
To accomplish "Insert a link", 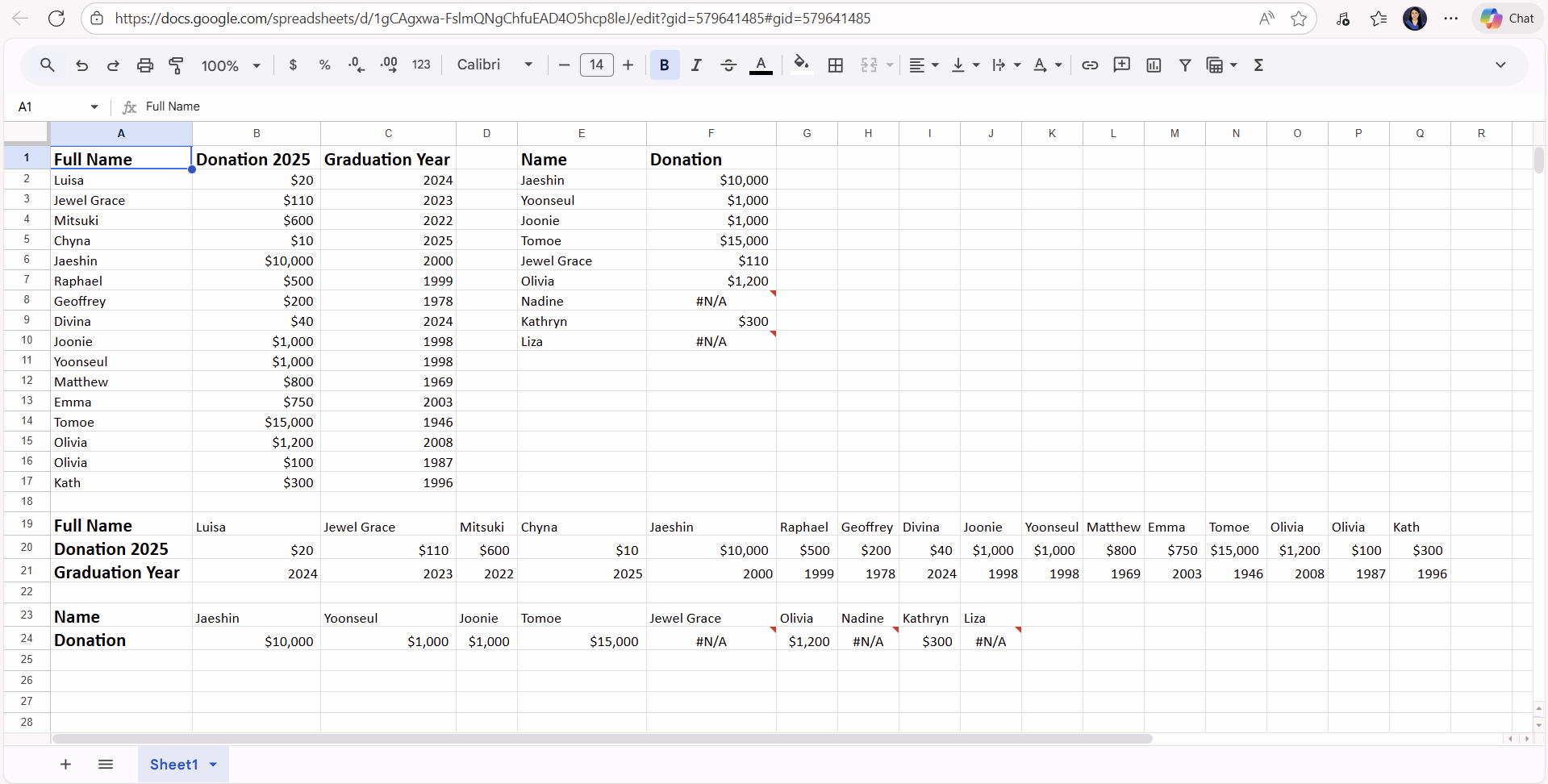I will click(x=1090, y=65).
